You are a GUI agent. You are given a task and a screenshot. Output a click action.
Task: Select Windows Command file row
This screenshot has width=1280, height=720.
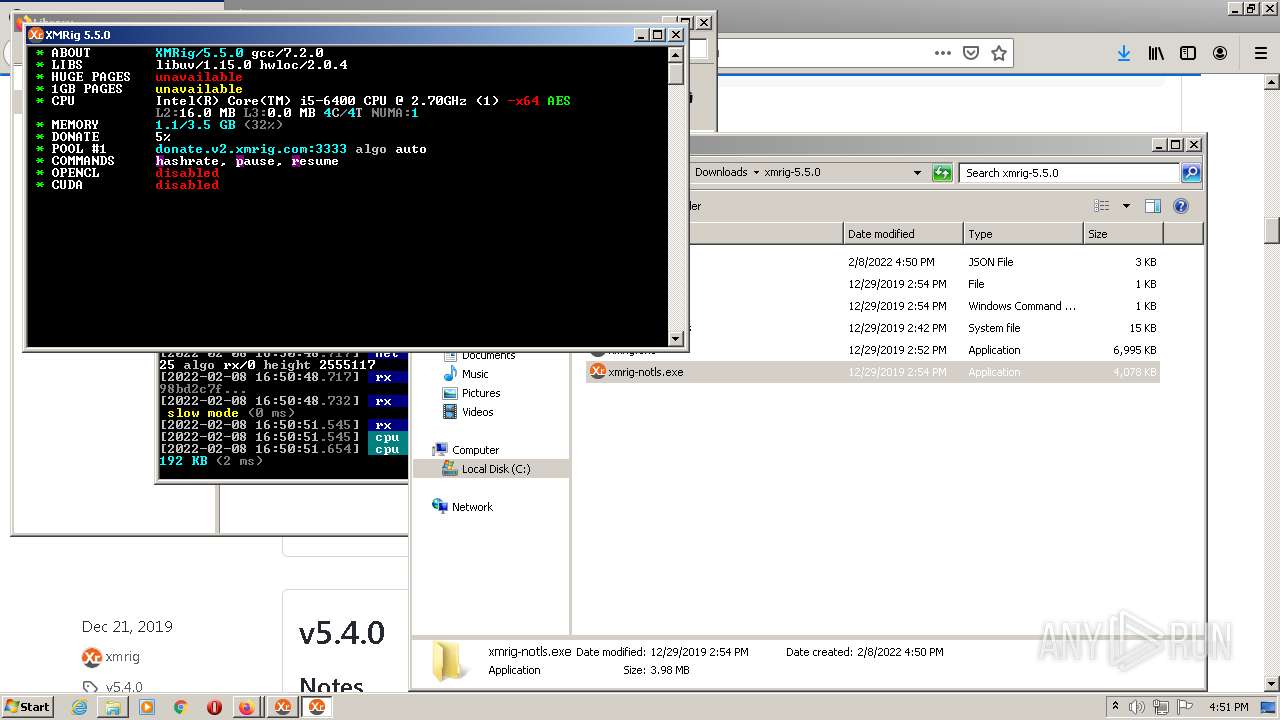coord(873,306)
